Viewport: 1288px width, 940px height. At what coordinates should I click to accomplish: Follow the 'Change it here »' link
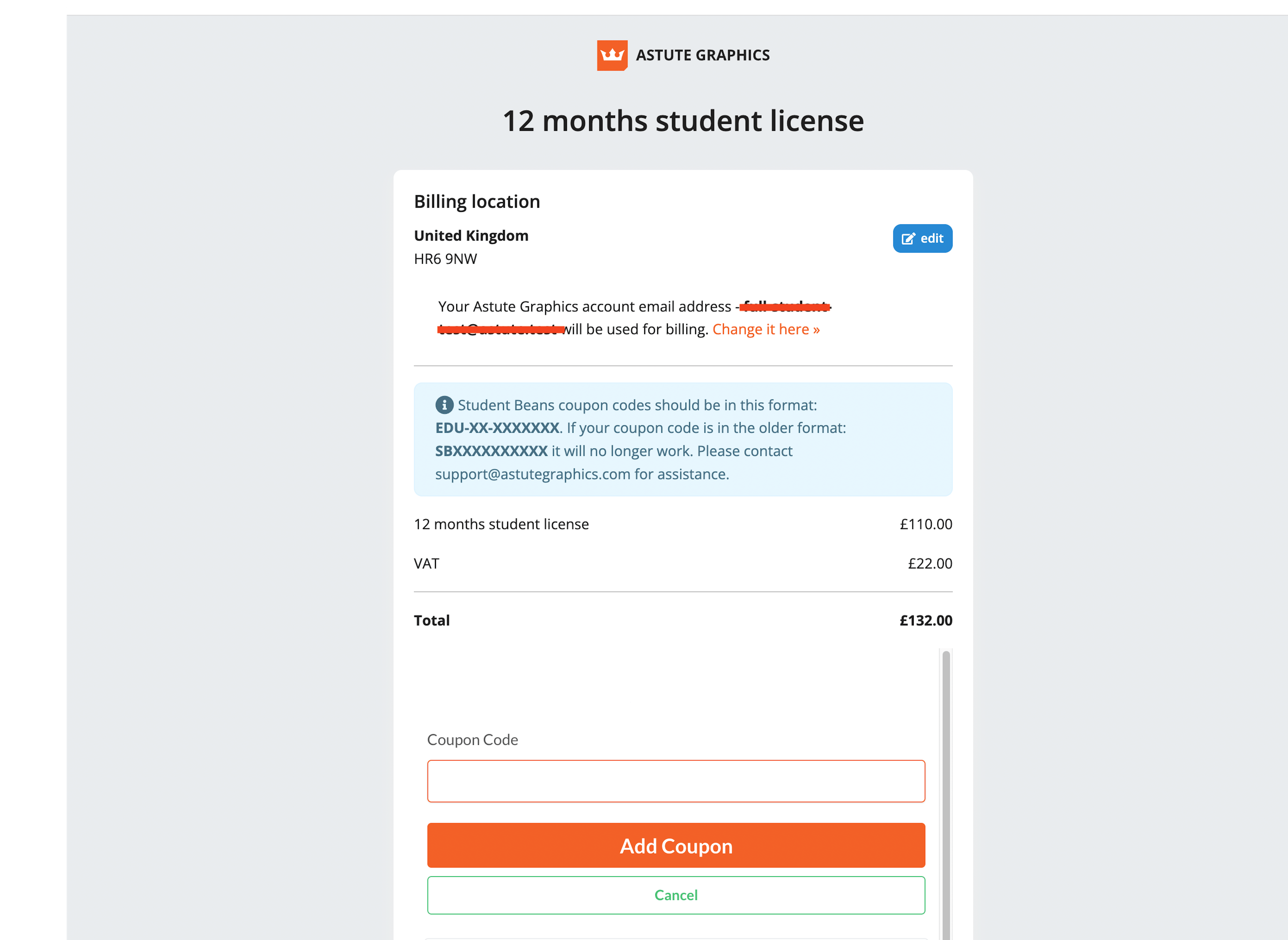click(x=766, y=329)
